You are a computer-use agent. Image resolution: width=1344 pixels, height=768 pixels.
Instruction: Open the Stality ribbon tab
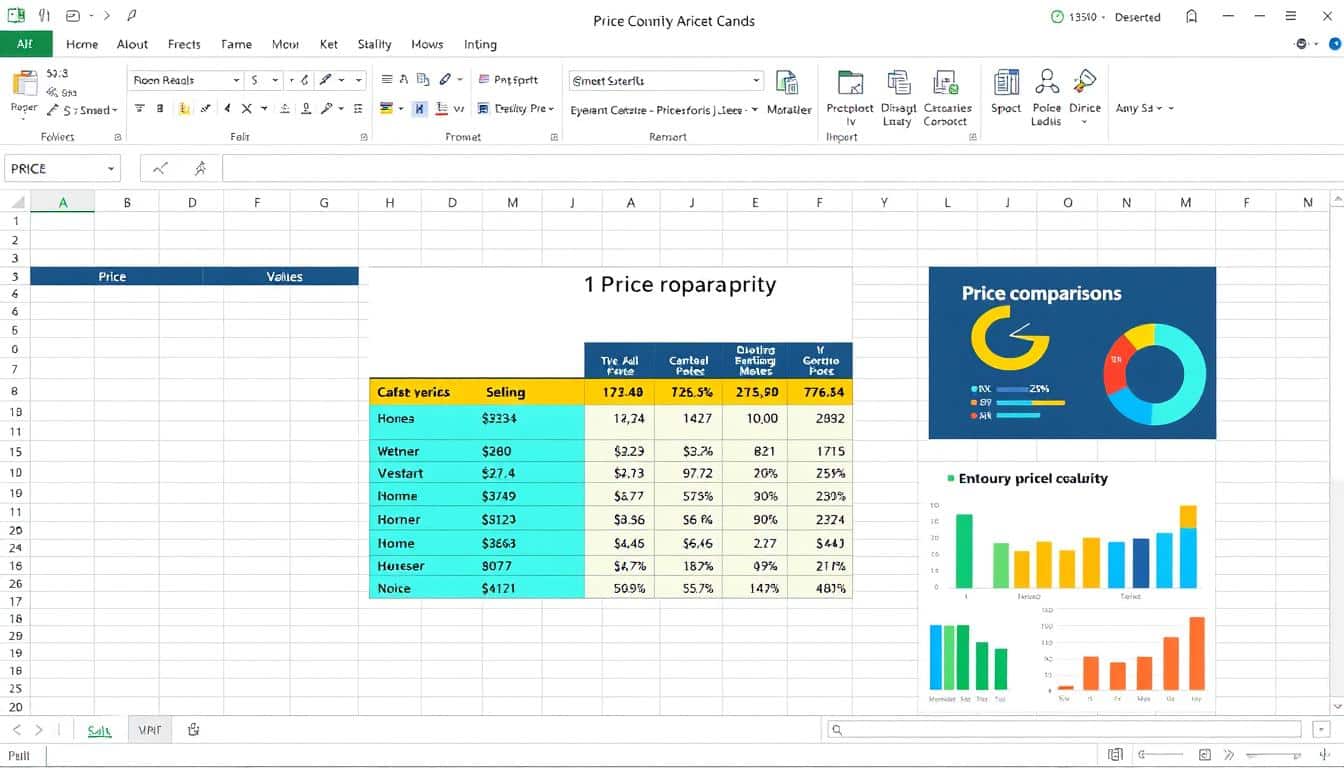coord(374,44)
